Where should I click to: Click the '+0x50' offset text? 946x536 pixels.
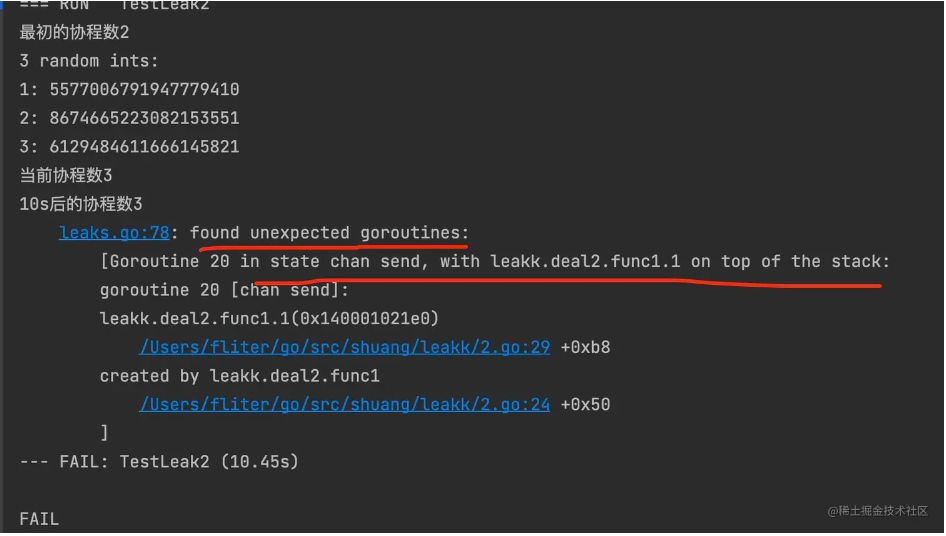pyautogui.click(x=585, y=405)
